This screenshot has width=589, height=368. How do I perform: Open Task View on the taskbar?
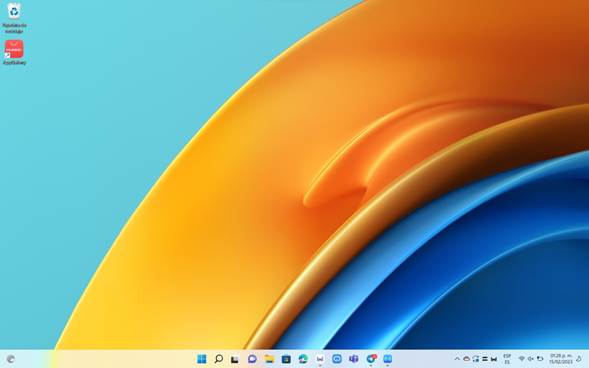[x=235, y=359]
